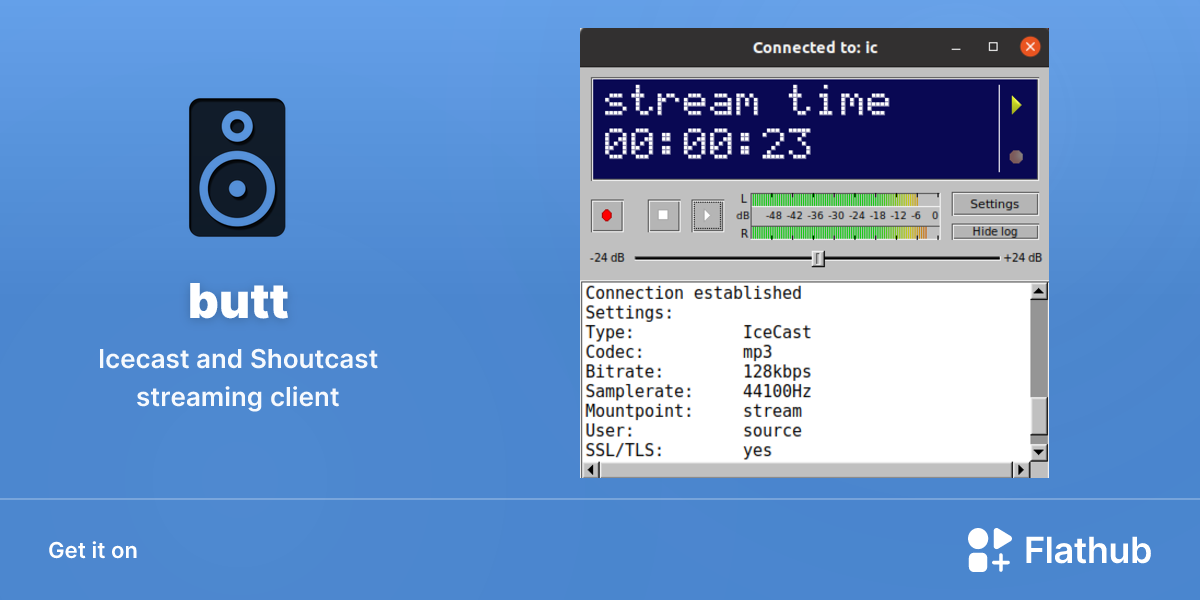
Task: Click the gain slider handle
Action: click(x=818, y=259)
